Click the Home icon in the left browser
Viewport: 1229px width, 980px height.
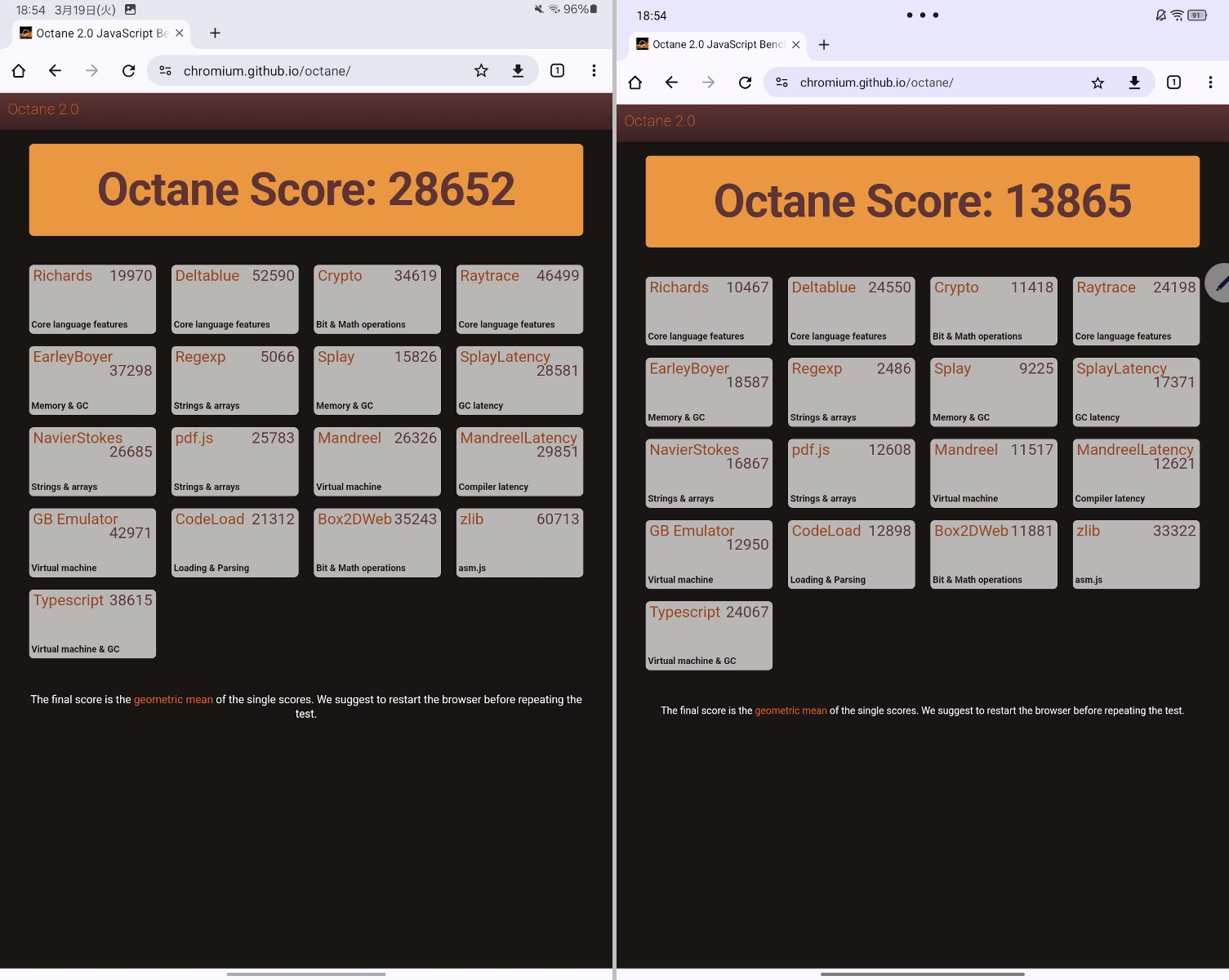[18, 70]
